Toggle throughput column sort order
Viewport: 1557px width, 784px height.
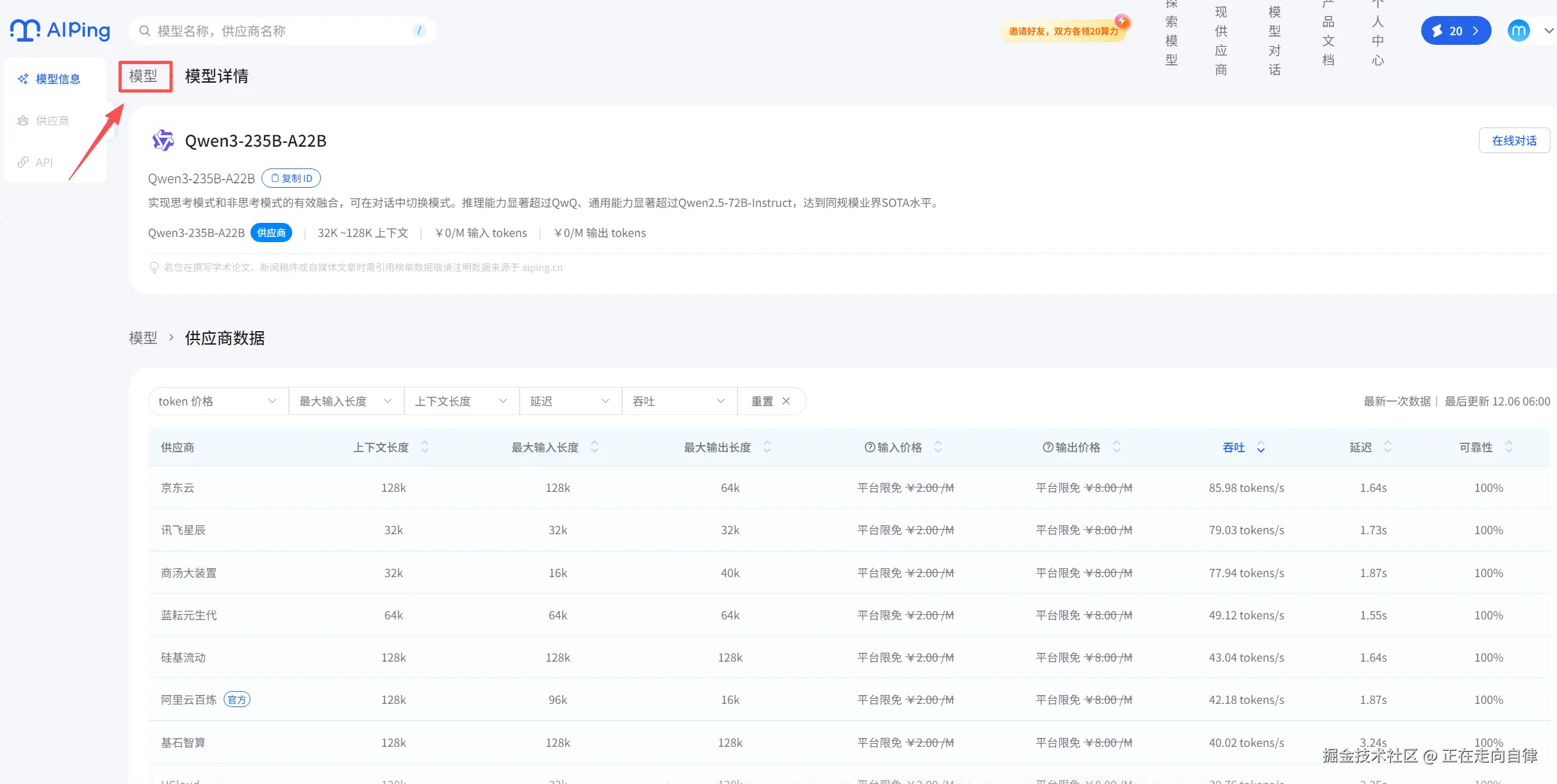click(x=1260, y=447)
